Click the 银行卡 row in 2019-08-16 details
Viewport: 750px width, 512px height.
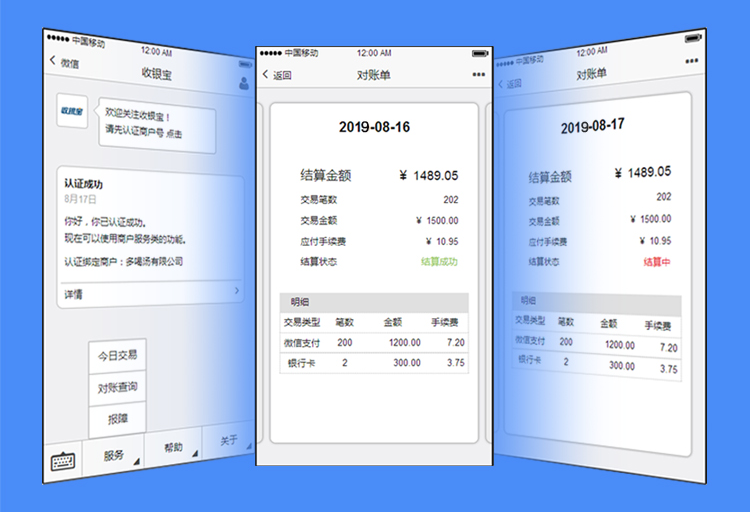tap(374, 363)
